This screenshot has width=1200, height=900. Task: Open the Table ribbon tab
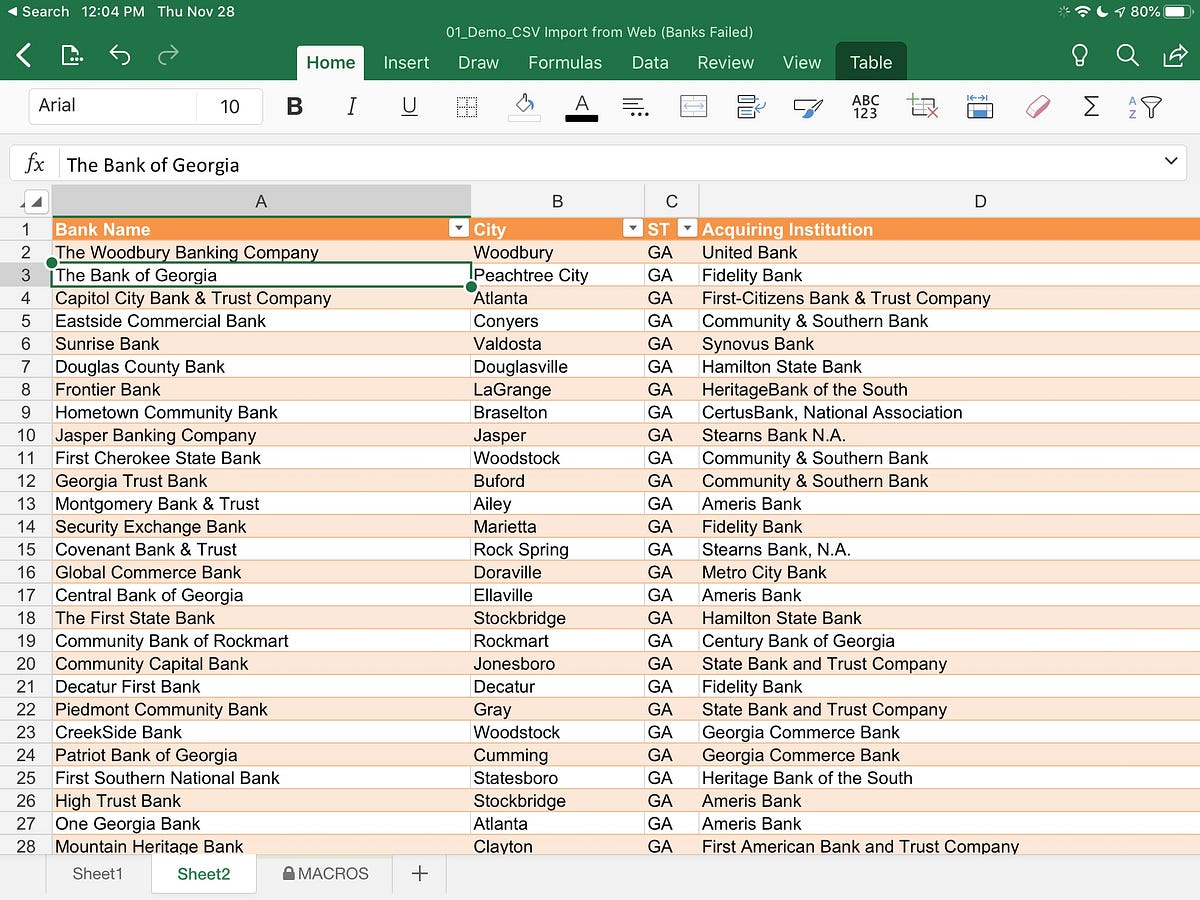coord(871,62)
